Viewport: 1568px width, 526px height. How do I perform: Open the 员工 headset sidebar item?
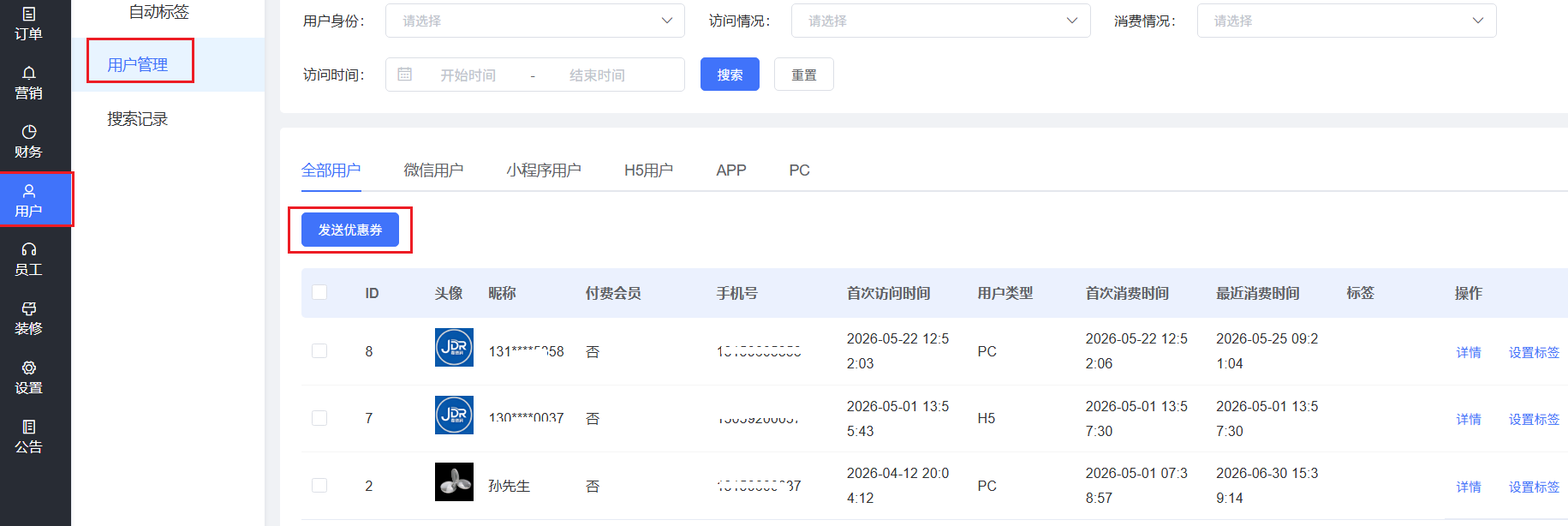[x=28, y=260]
